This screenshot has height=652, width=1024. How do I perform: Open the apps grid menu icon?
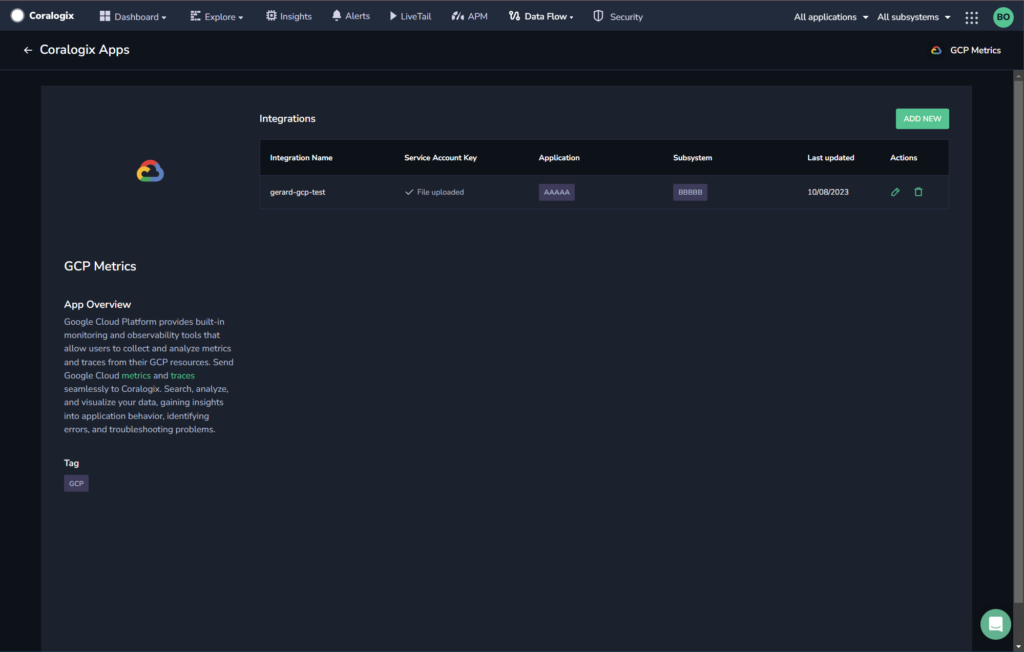tap(972, 18)
